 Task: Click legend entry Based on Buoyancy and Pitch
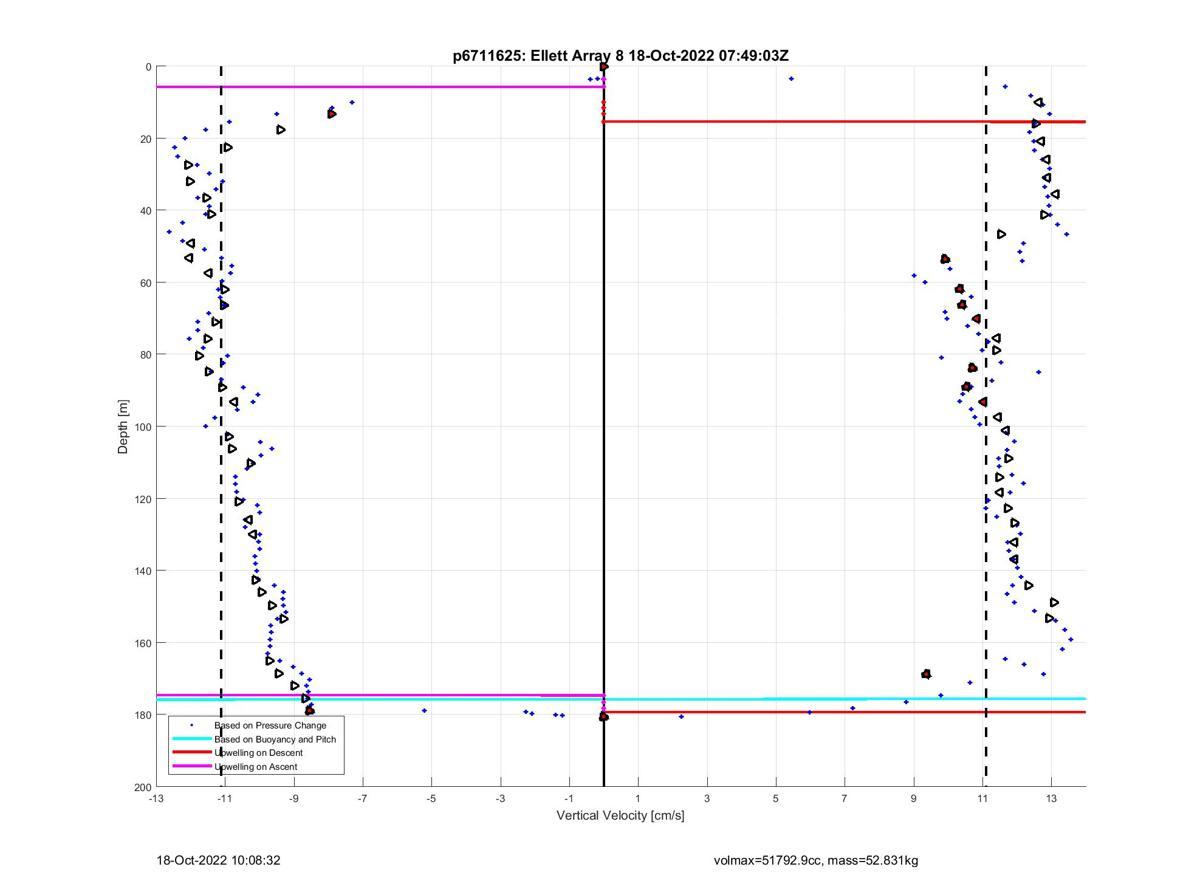point(275,739)
